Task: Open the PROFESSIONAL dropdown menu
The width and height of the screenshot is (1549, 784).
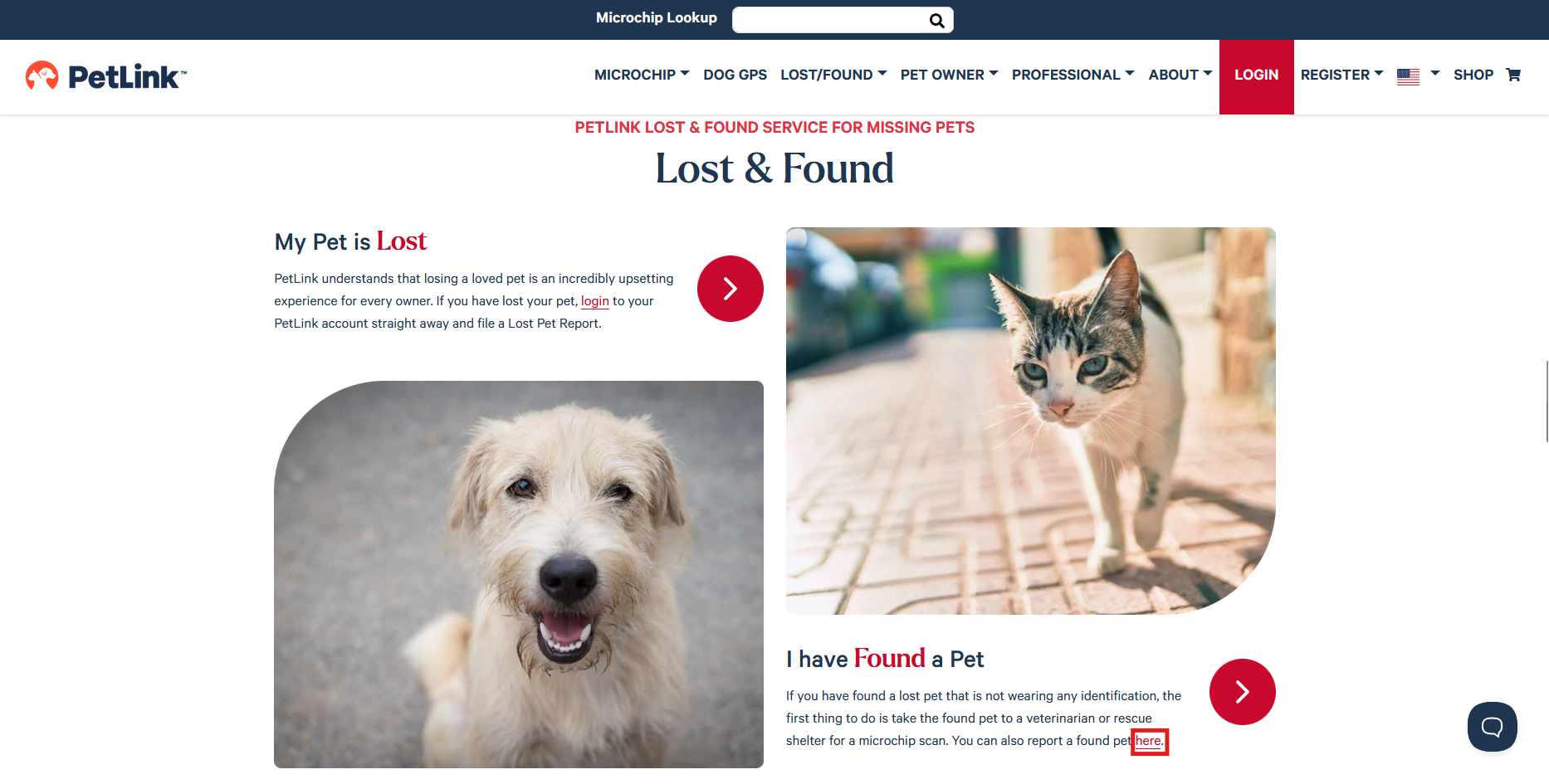Action: [1073, 75]
